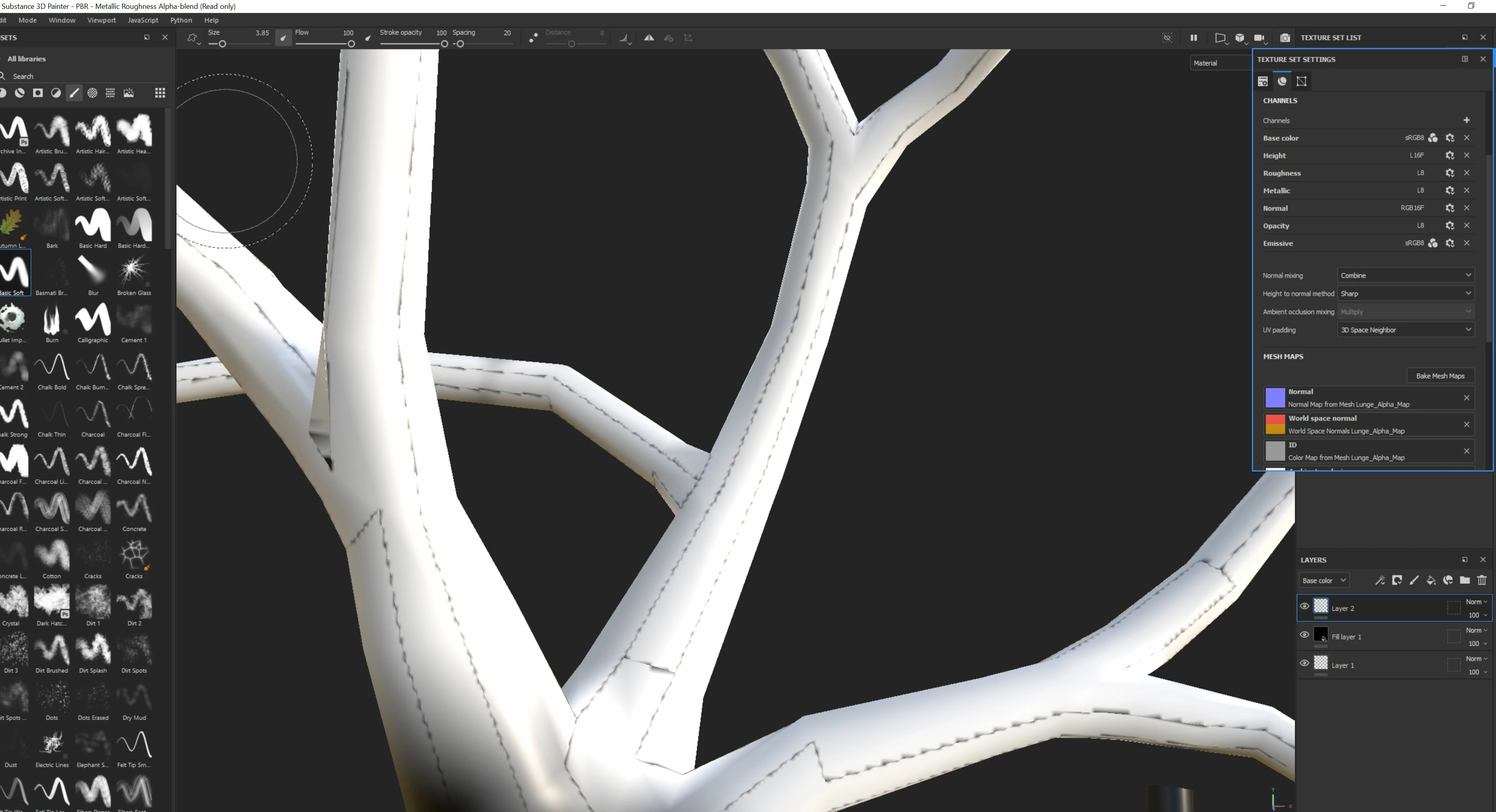Open the Viewport menu
Screen dimensions: 1496x812
[102, 20]
